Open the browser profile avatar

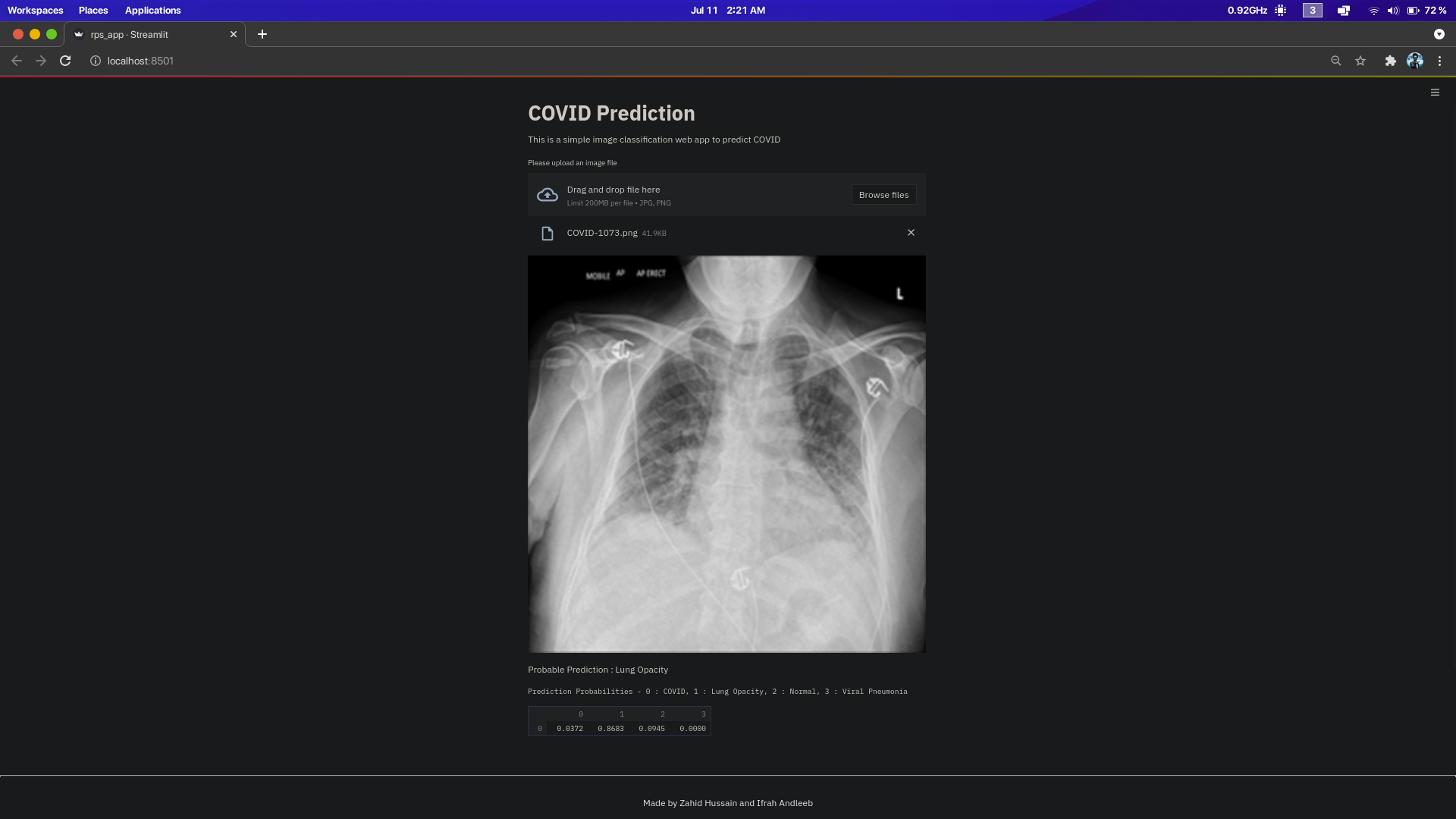pos(1415,61)
